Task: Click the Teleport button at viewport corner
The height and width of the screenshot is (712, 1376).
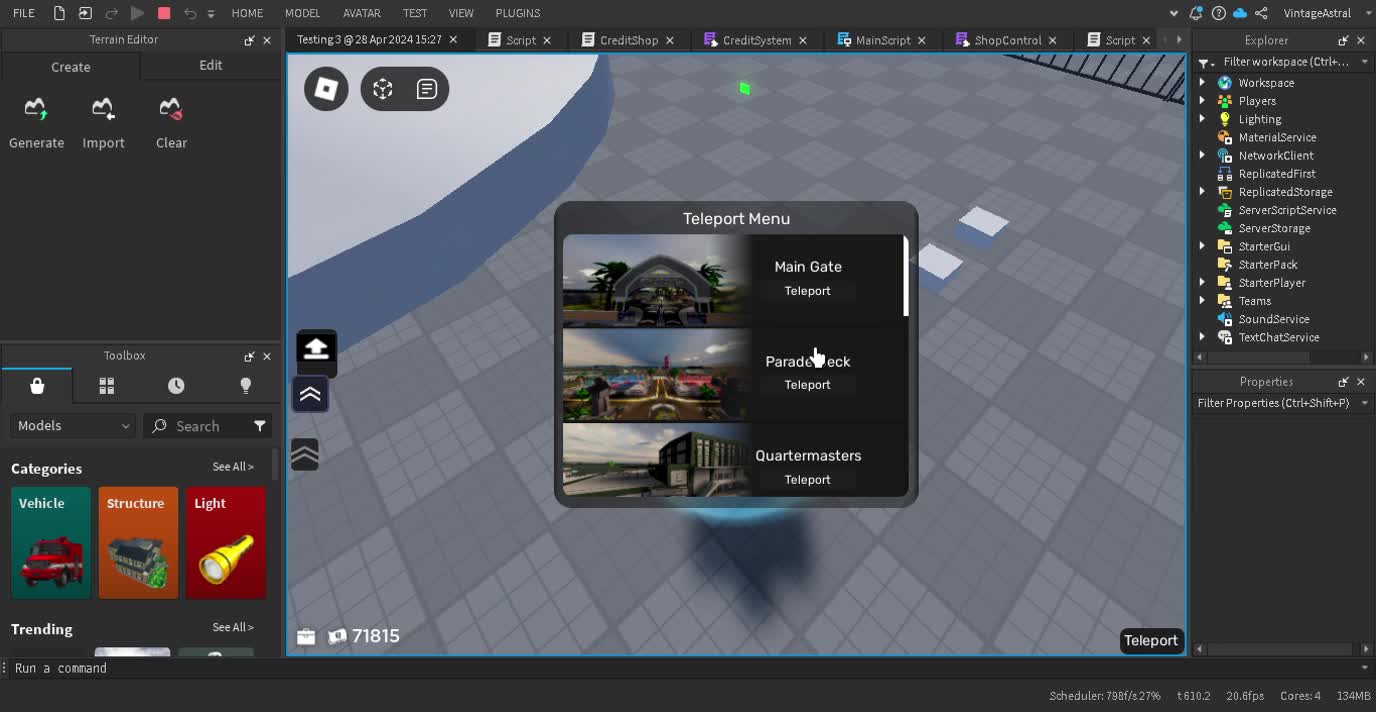Action: point(1151,641)
